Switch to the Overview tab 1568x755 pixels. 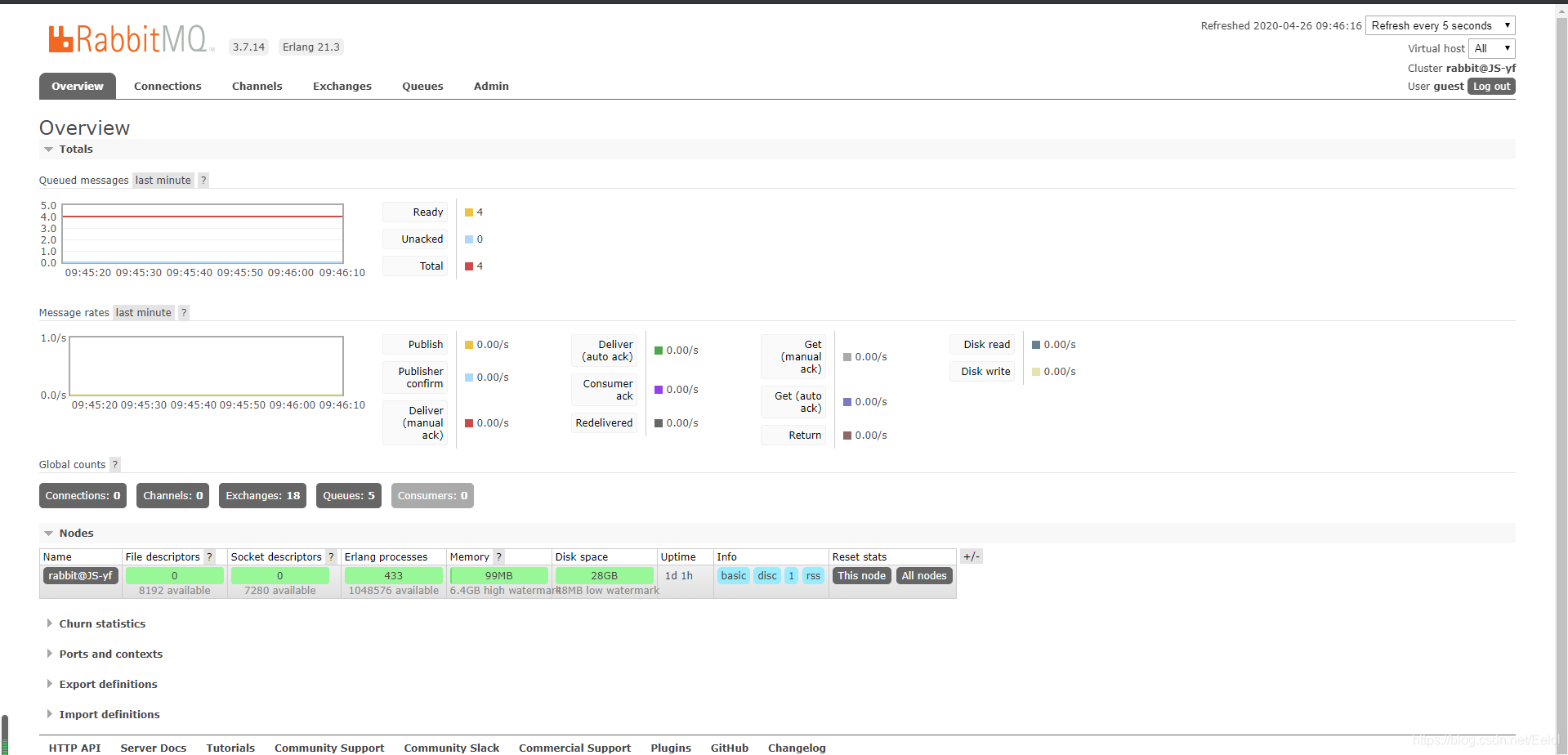pos(78,87)
